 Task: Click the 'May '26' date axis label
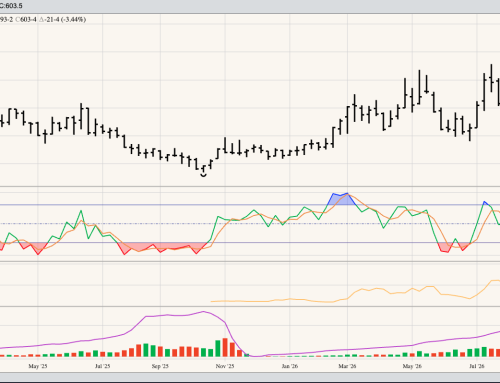(x=412, y=366)
